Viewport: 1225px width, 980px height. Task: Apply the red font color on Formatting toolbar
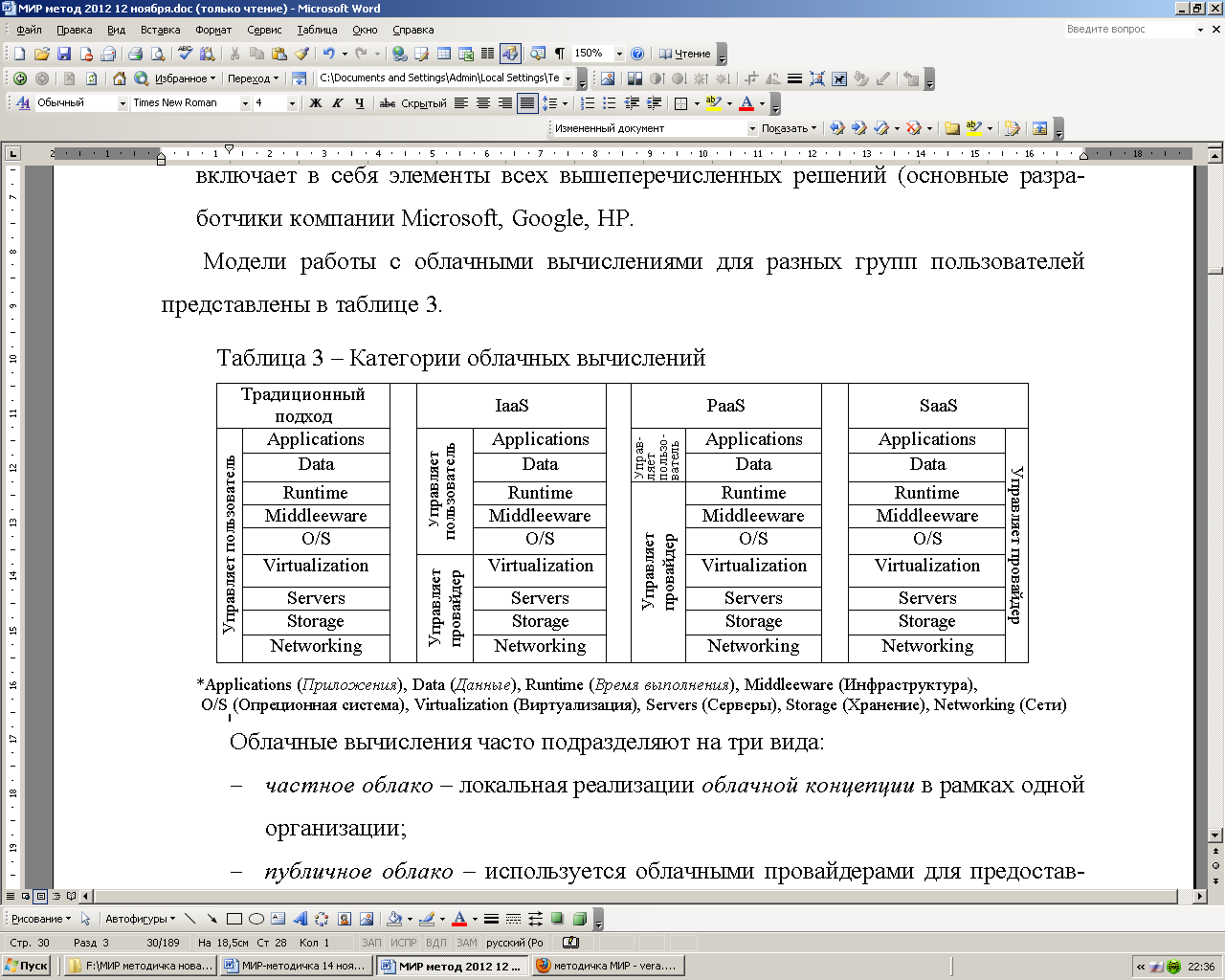pos(747,102)
